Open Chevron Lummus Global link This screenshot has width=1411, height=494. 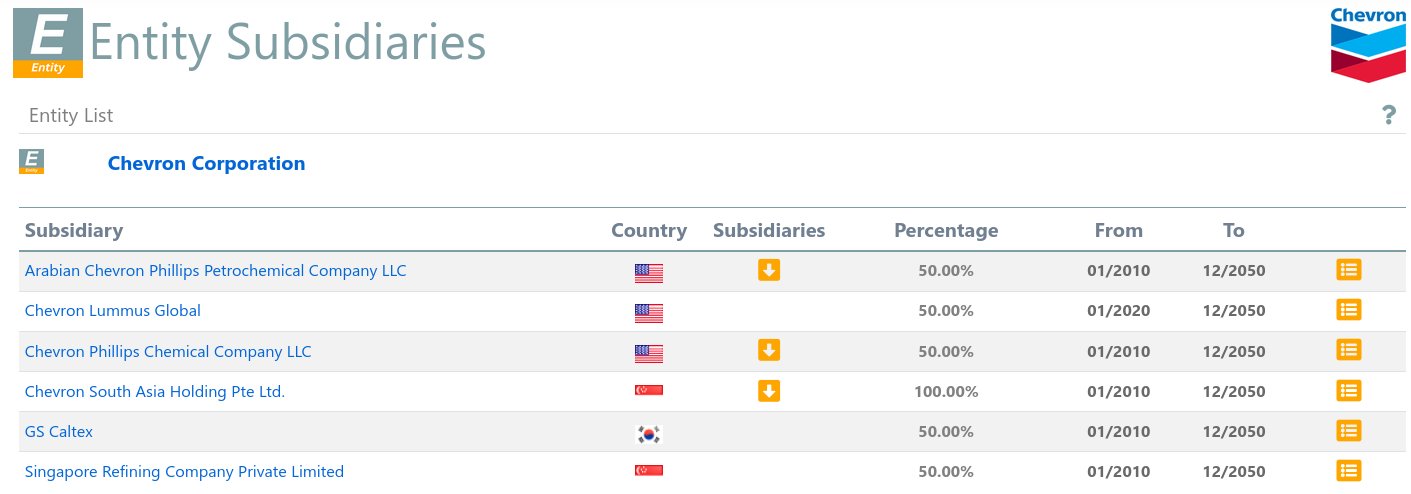click(112, 311)
